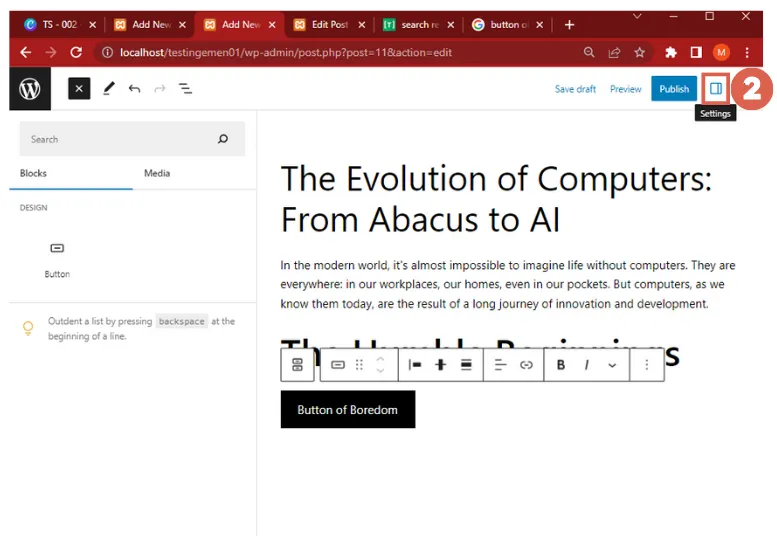Screen dimensions: 777x536
Task: Click the zoom magnifier icon in address bar
Action: tap(589, 52)
